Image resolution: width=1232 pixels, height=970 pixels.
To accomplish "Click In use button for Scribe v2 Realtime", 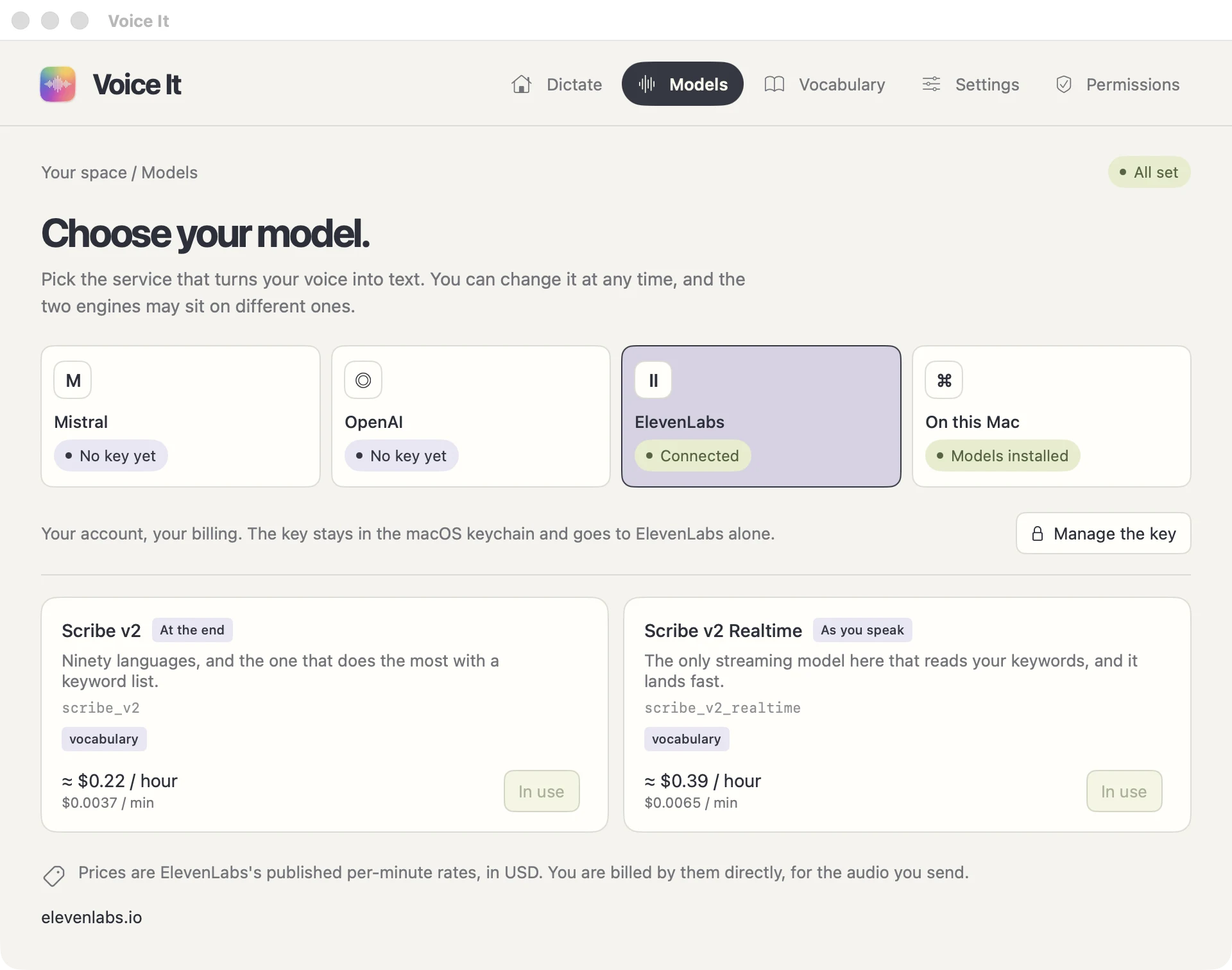I will coord(1124,791).
